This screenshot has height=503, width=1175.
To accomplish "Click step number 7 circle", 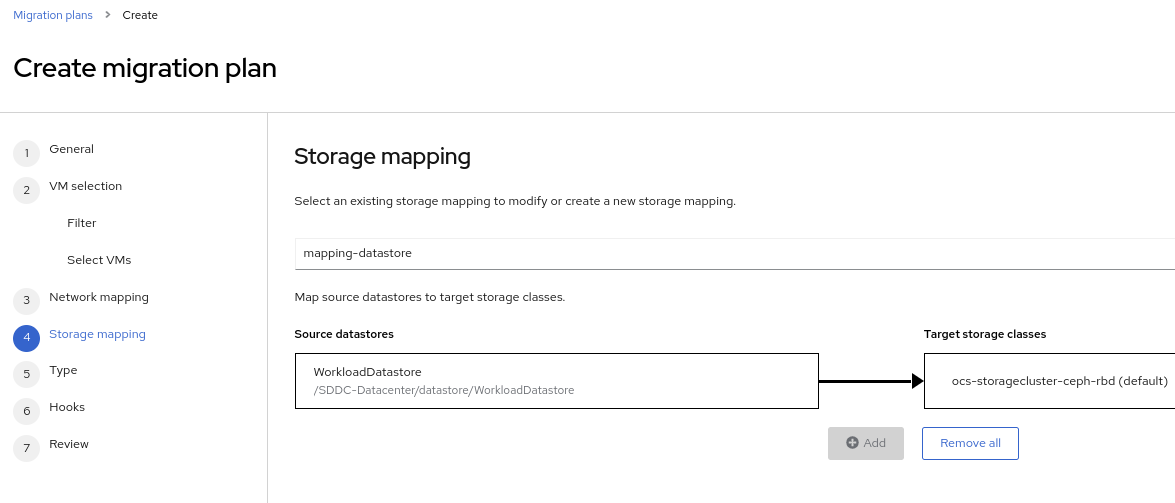I will pyautogui.click(x=26, y=448).
